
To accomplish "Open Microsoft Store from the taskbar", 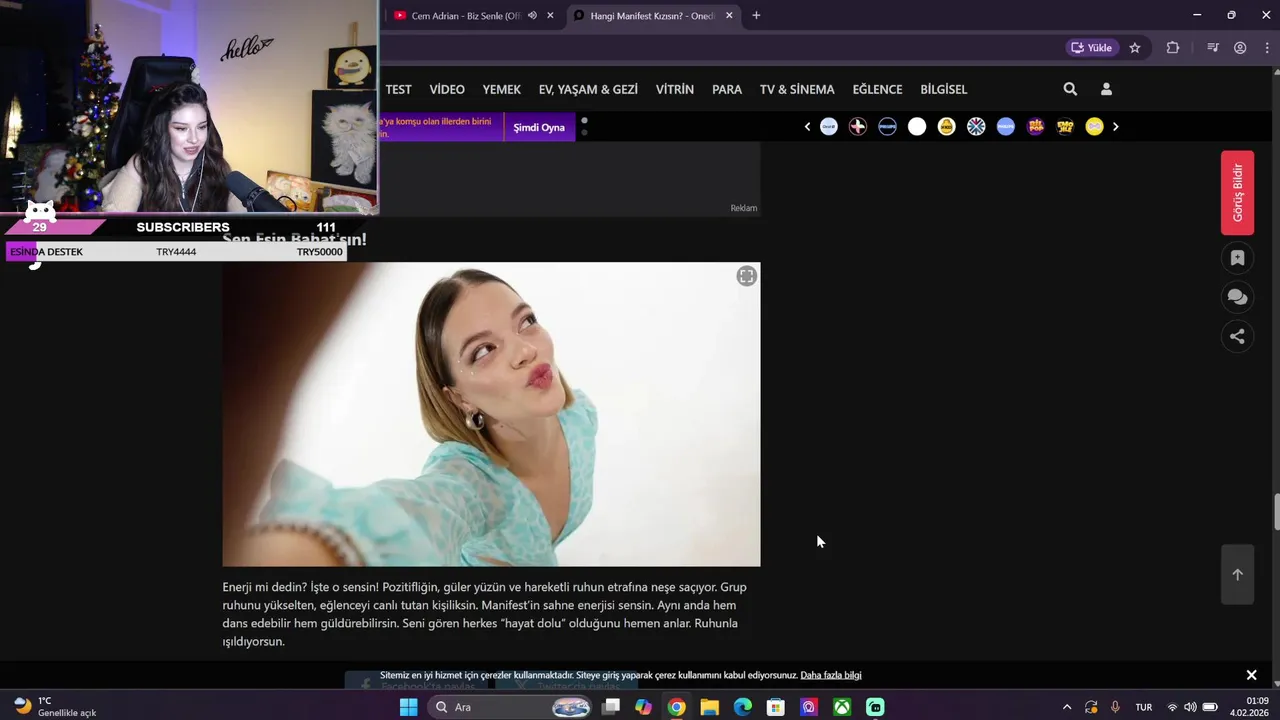I will pos(775,707).
